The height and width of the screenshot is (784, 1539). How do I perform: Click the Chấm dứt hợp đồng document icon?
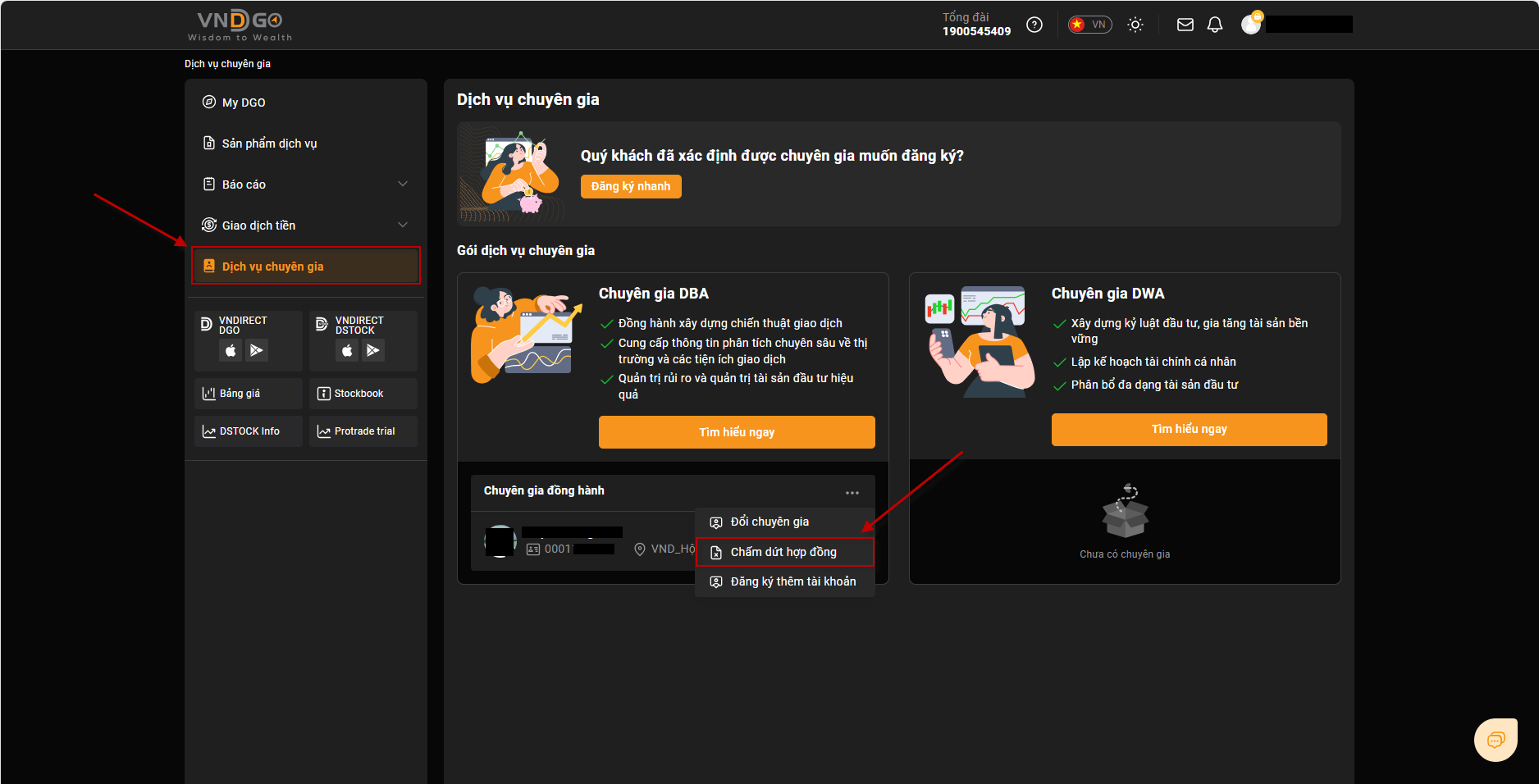click(716, 553)
